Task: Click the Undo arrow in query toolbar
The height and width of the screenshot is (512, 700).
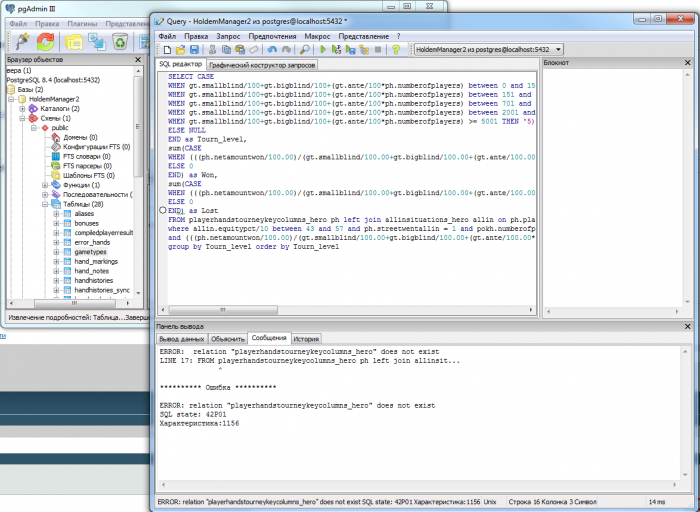Action: pyautogui.click(x=271, y=49)
